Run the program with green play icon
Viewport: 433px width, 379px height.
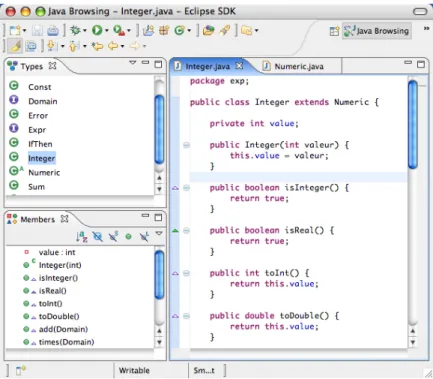[97, 31]
